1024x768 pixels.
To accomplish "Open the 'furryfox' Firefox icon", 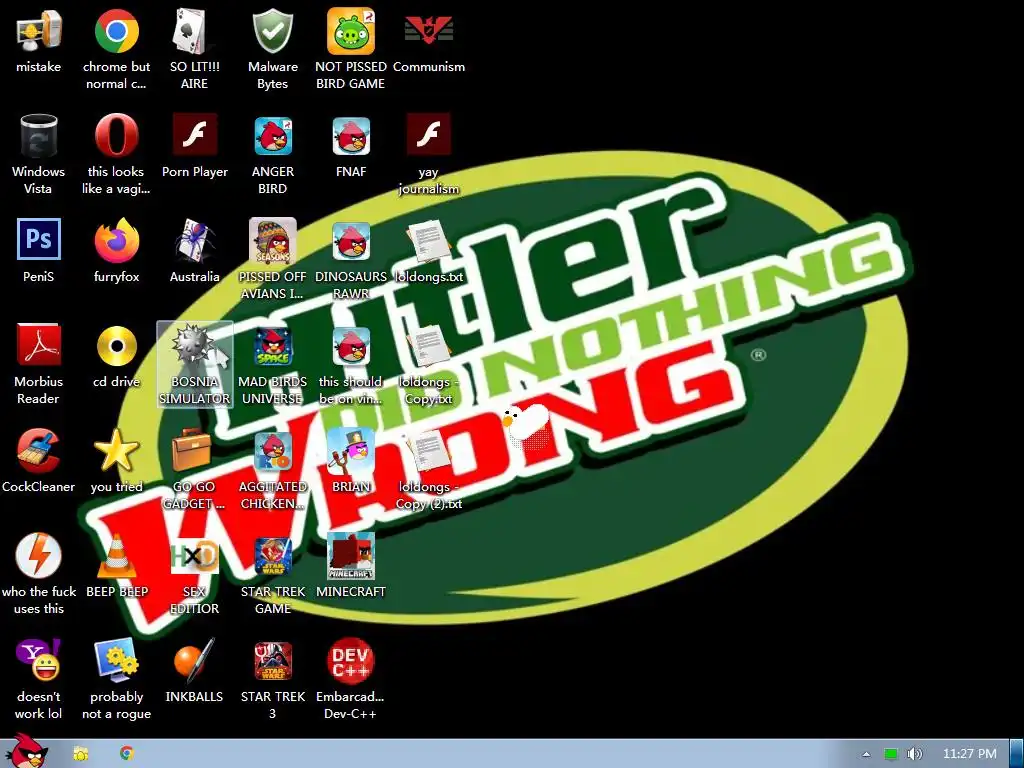I will coord(116,240).
